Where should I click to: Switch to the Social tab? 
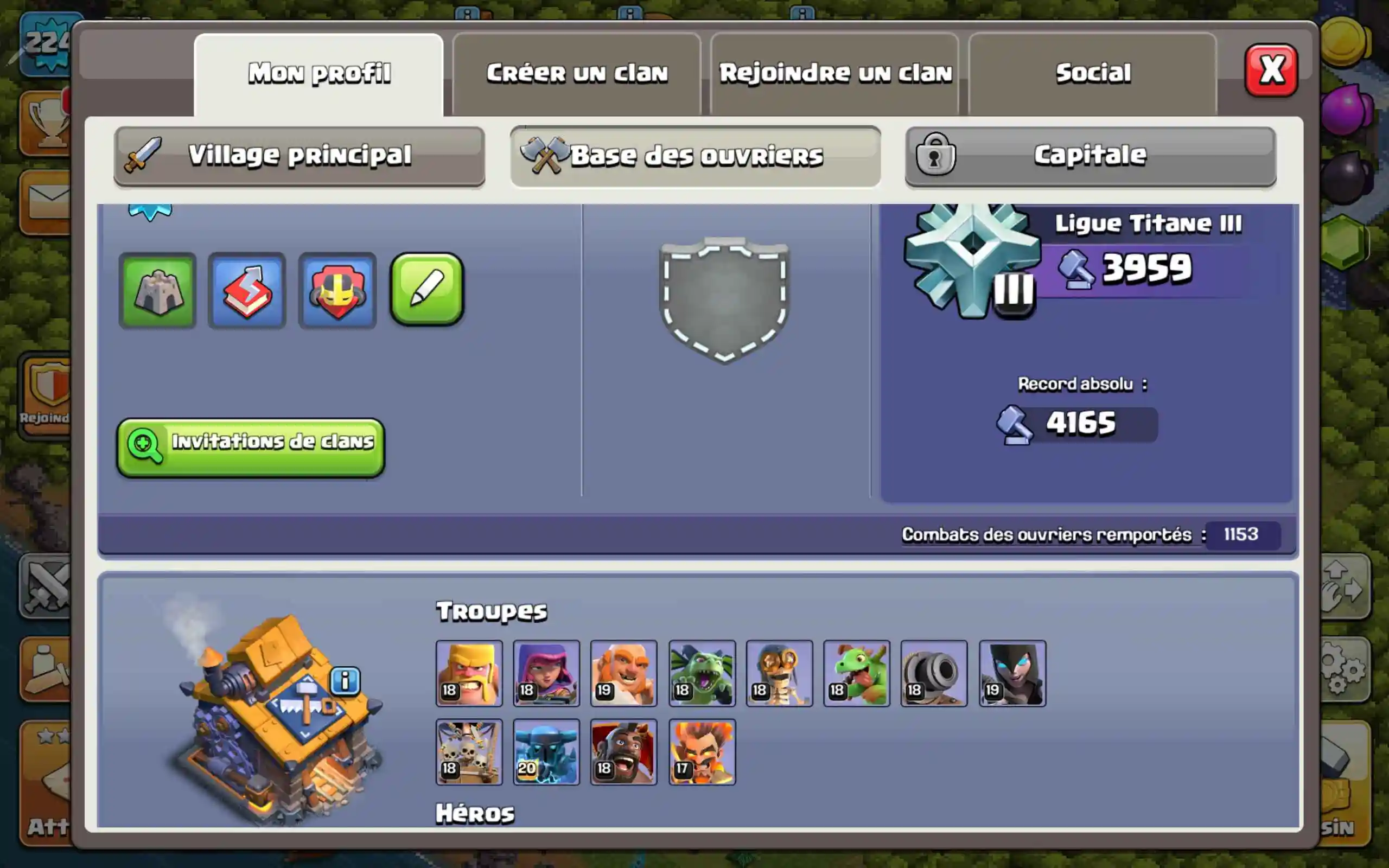(x=1093, y=74)
